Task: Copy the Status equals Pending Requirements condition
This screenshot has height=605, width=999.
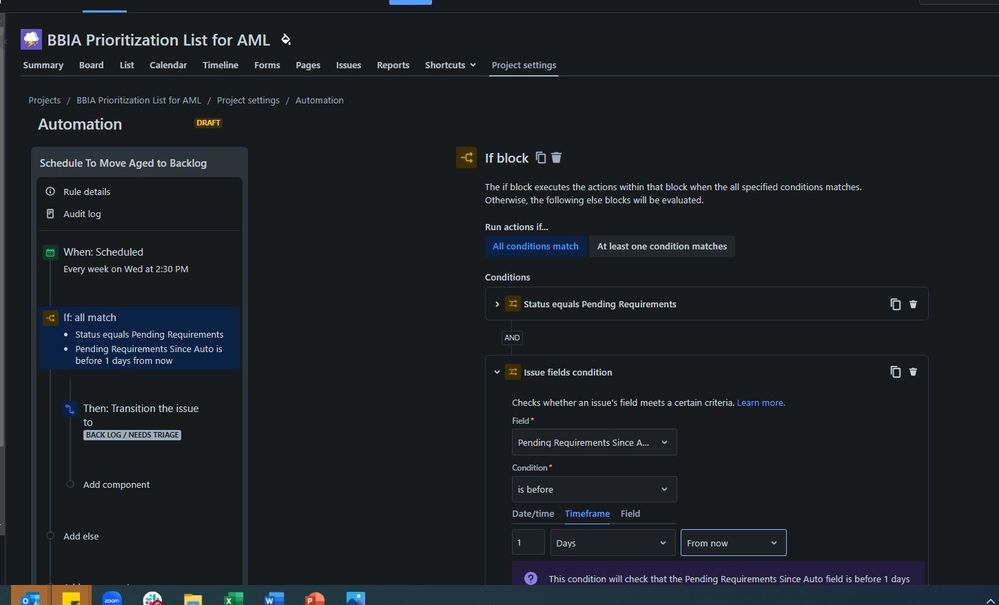Action: (x=895, y=304)
